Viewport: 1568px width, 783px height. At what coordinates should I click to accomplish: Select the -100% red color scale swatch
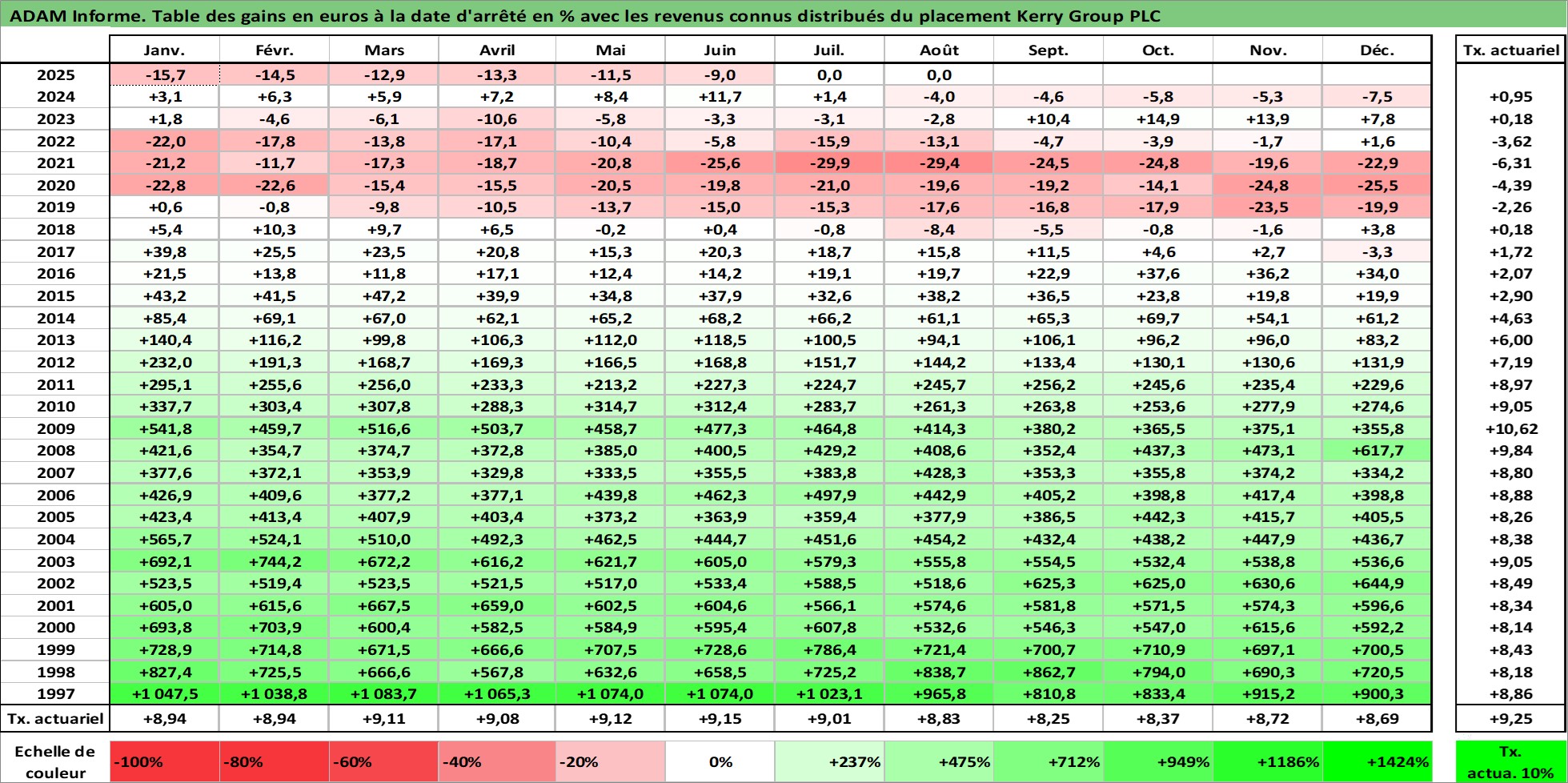[x=164, y=761]
